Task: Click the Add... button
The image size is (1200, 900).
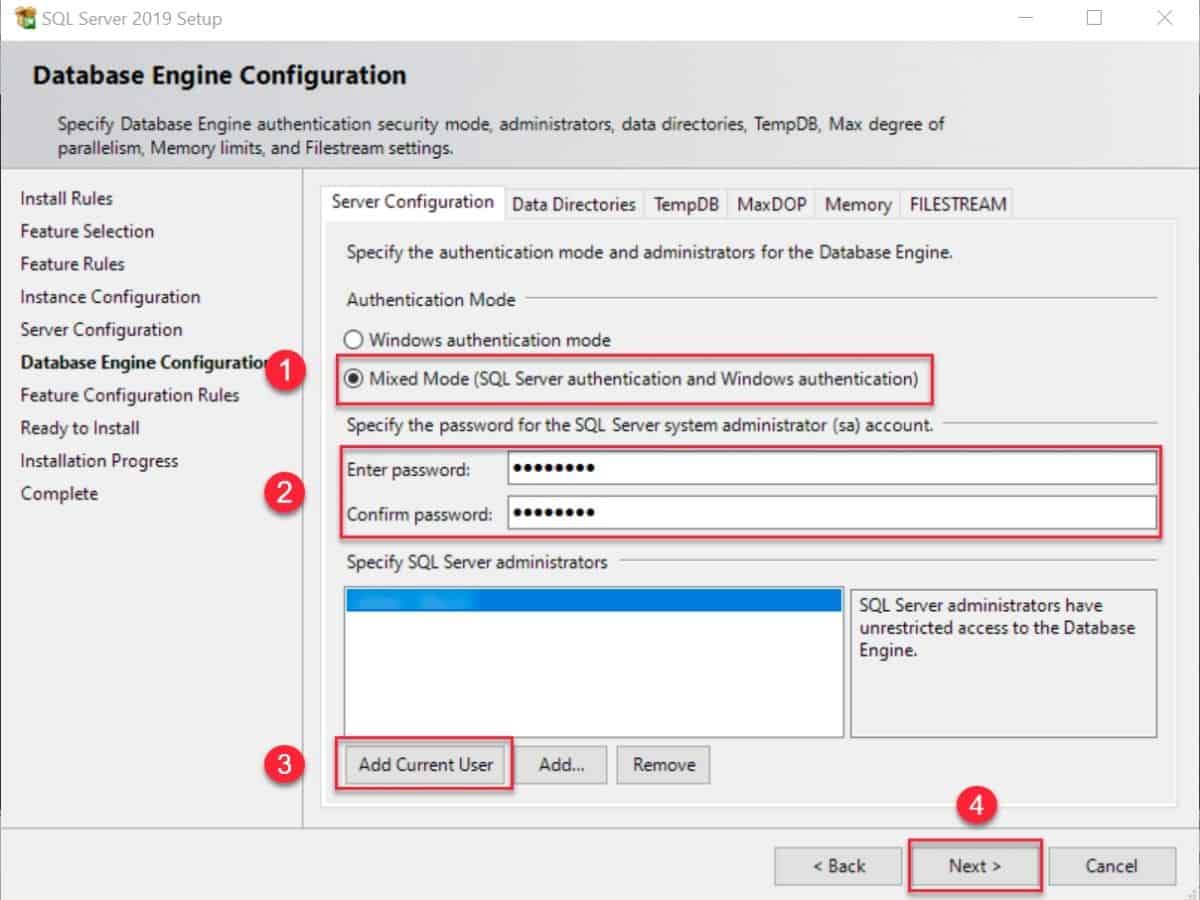Action: point(561,765)
